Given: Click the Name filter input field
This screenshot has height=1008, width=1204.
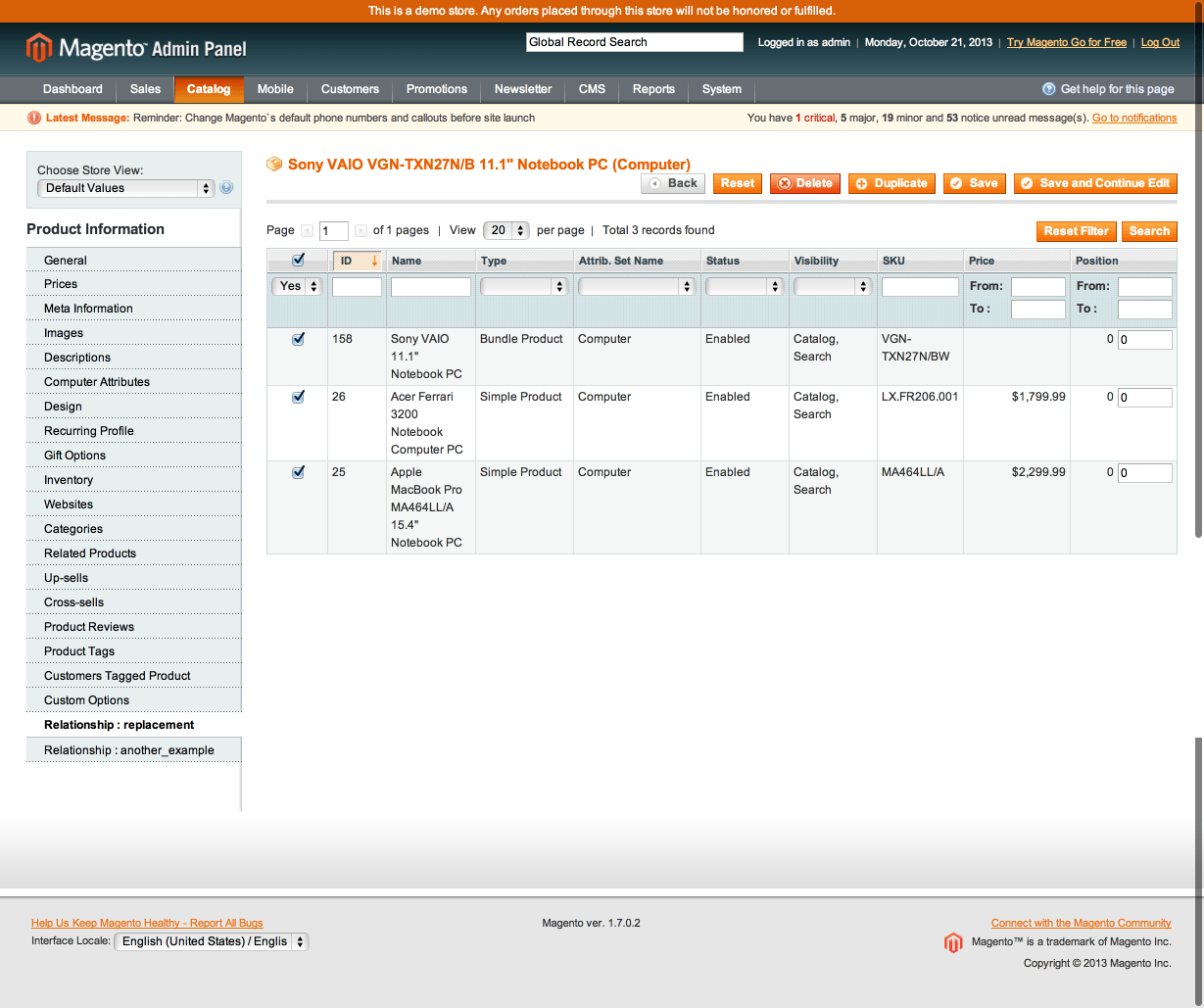Looking at the screenshot, I should pyautogui.click(x=431, y=287).
